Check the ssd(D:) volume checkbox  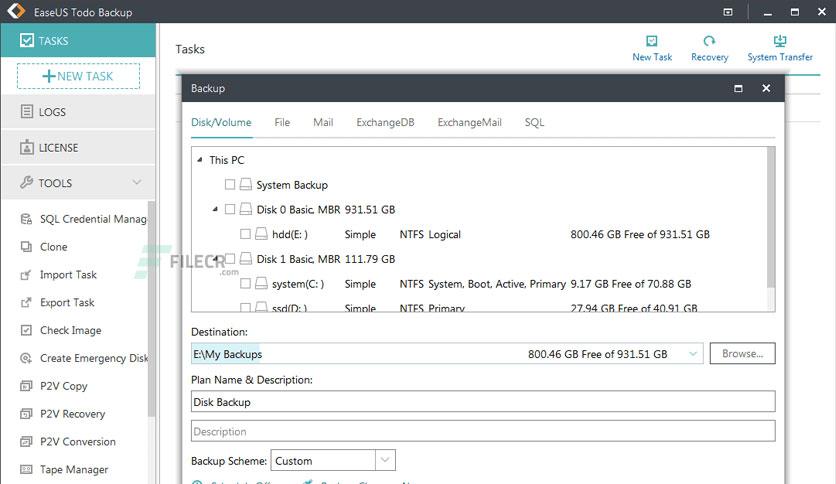point(245,307)
